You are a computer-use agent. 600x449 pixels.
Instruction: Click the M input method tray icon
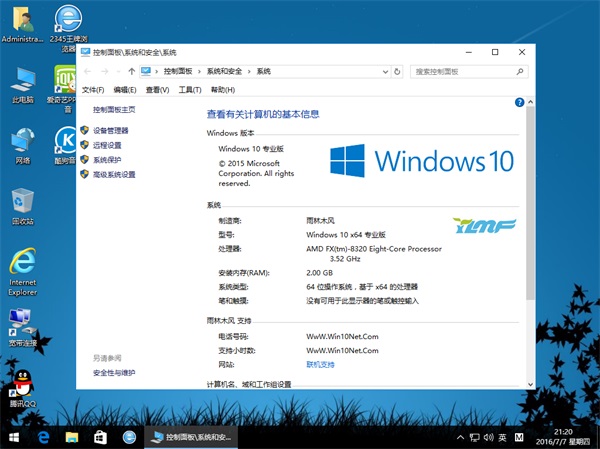pos(519,438)
